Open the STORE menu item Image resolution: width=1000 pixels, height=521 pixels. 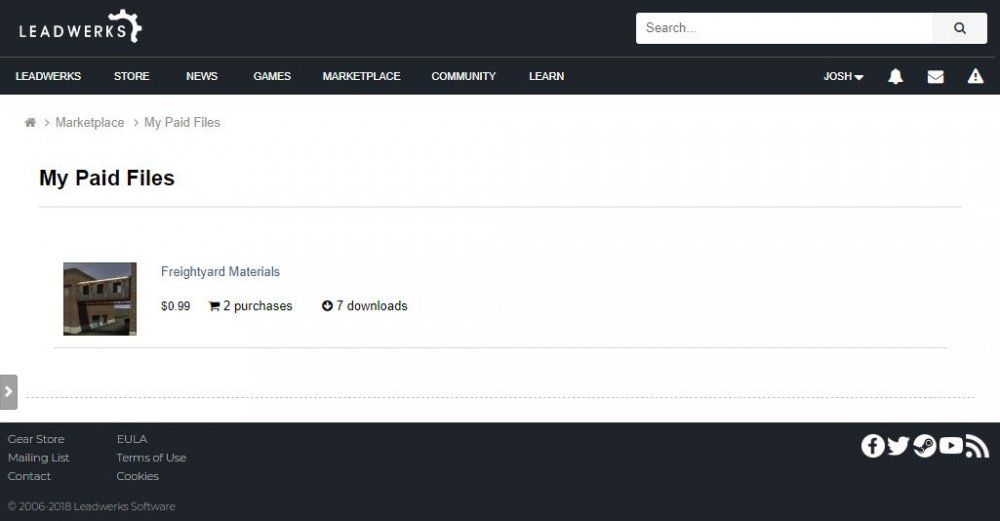click(131, 76)
